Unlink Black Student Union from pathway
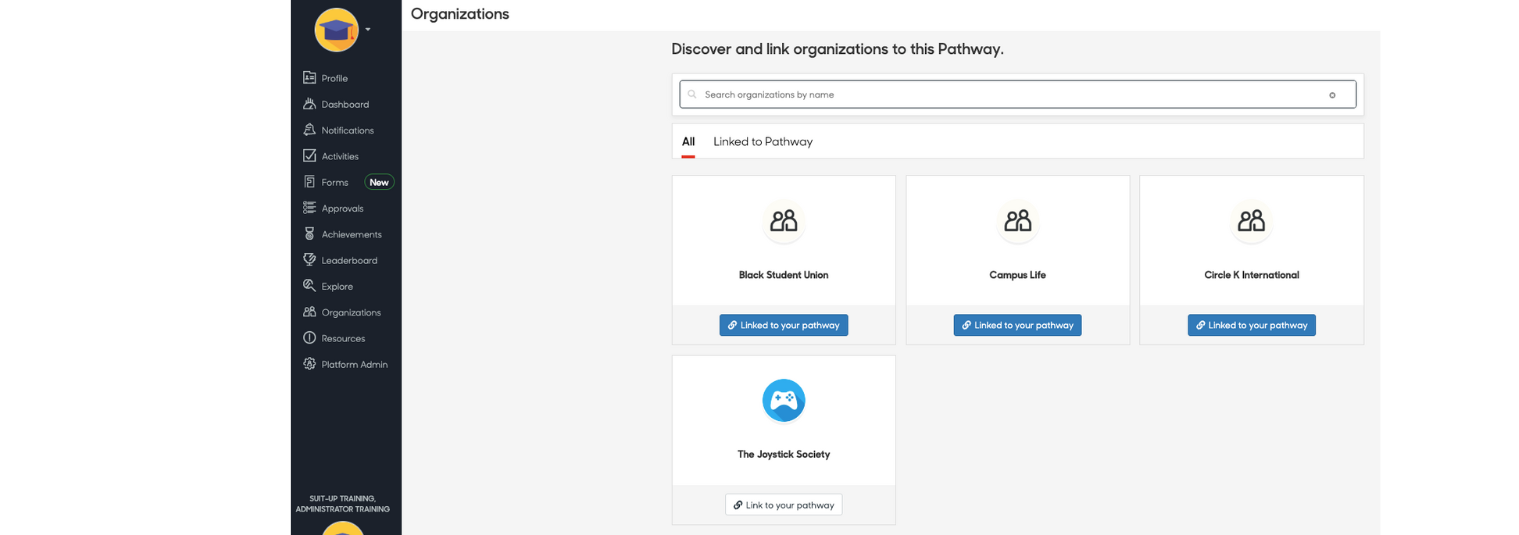Viewport: 1519px width, 535px height. pyautogui.click(x=784, y=325)
